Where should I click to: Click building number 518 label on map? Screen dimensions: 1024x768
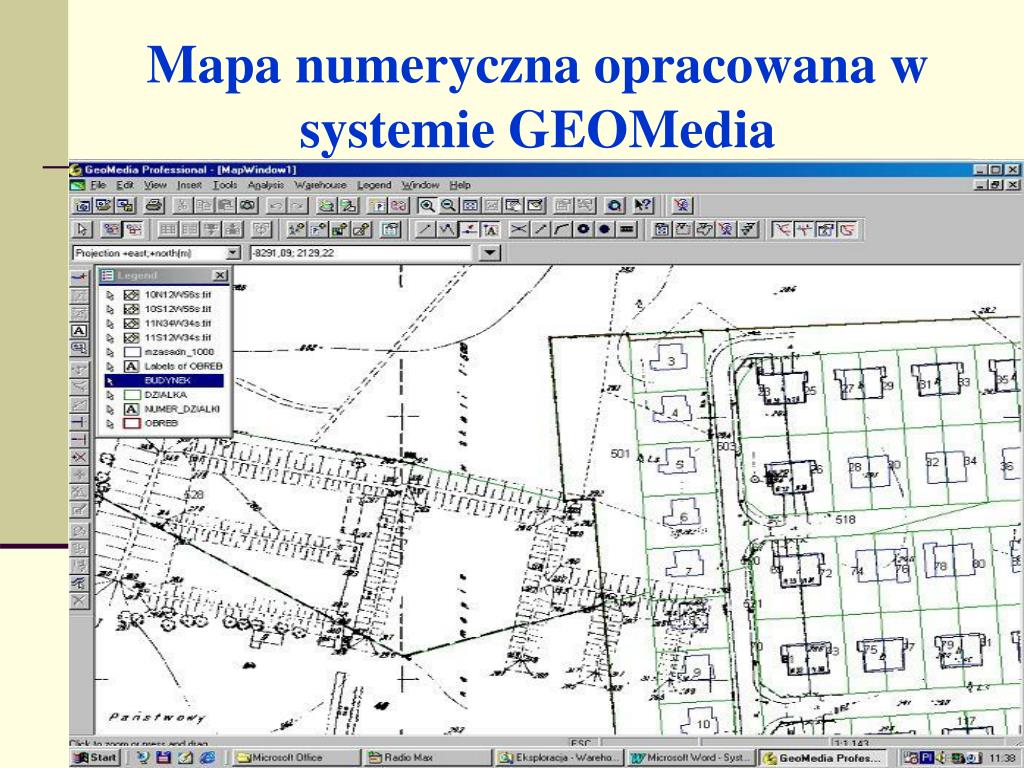pyautogui.click(x=845, y=520)
